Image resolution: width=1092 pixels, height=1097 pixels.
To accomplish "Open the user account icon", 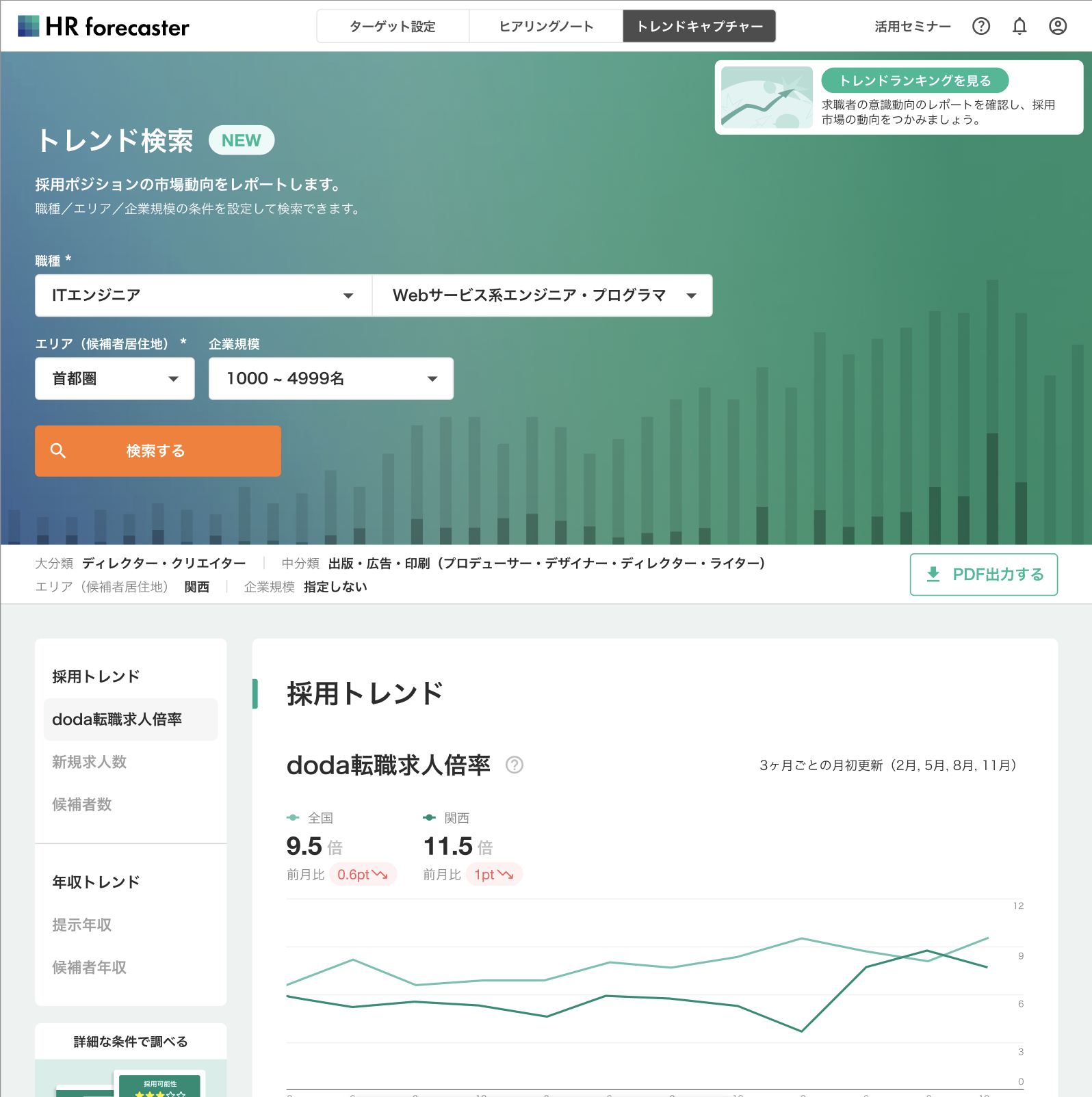I will coord(1058,26).
